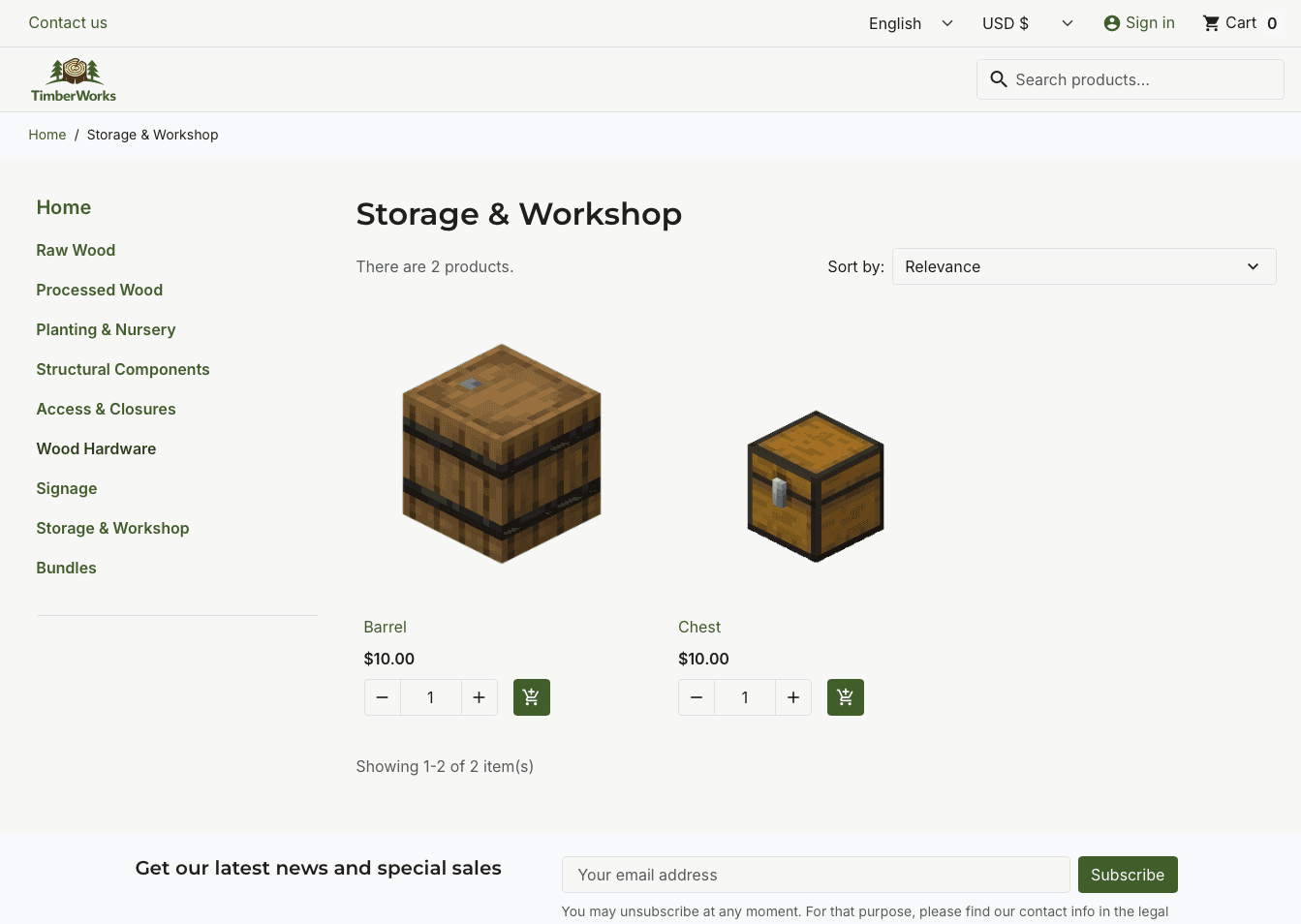The height and width of the screenshot is (924, 1301).
Task: Click the Barrel $10.00 price
Action: 389,659
